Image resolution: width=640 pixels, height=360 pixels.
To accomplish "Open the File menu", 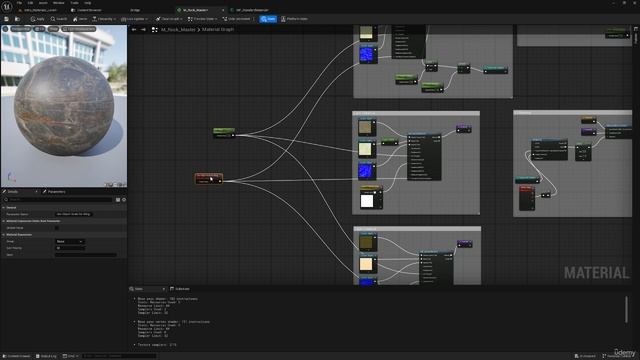I will point(19,3).
